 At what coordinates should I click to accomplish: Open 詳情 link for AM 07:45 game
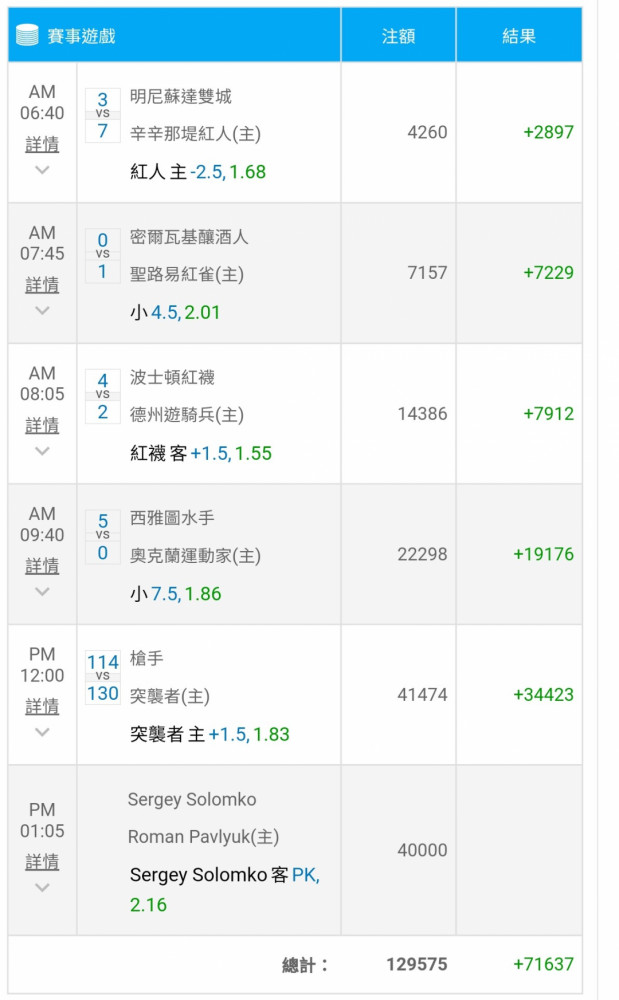(x=42, y=284)
